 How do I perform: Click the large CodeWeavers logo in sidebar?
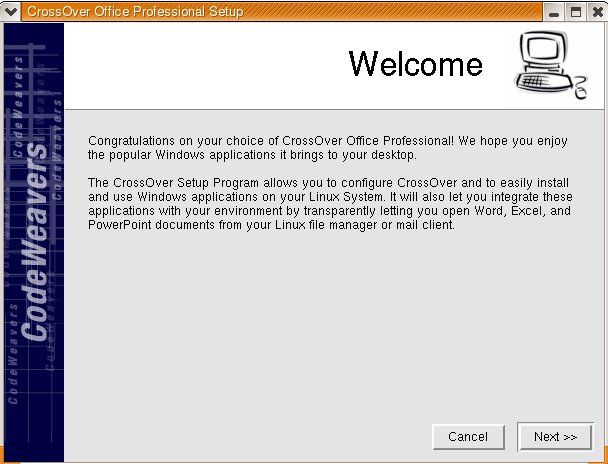click(35, 240)
